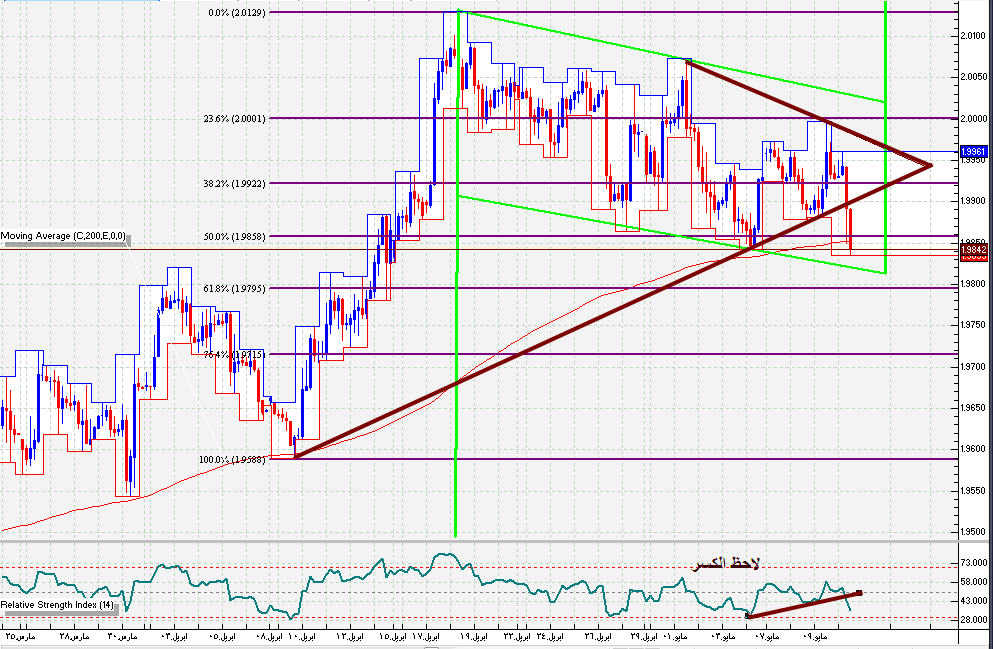The image size is (993, 649).
Task: Click the '٠١ مايو' date label
Action: point(673,636)
